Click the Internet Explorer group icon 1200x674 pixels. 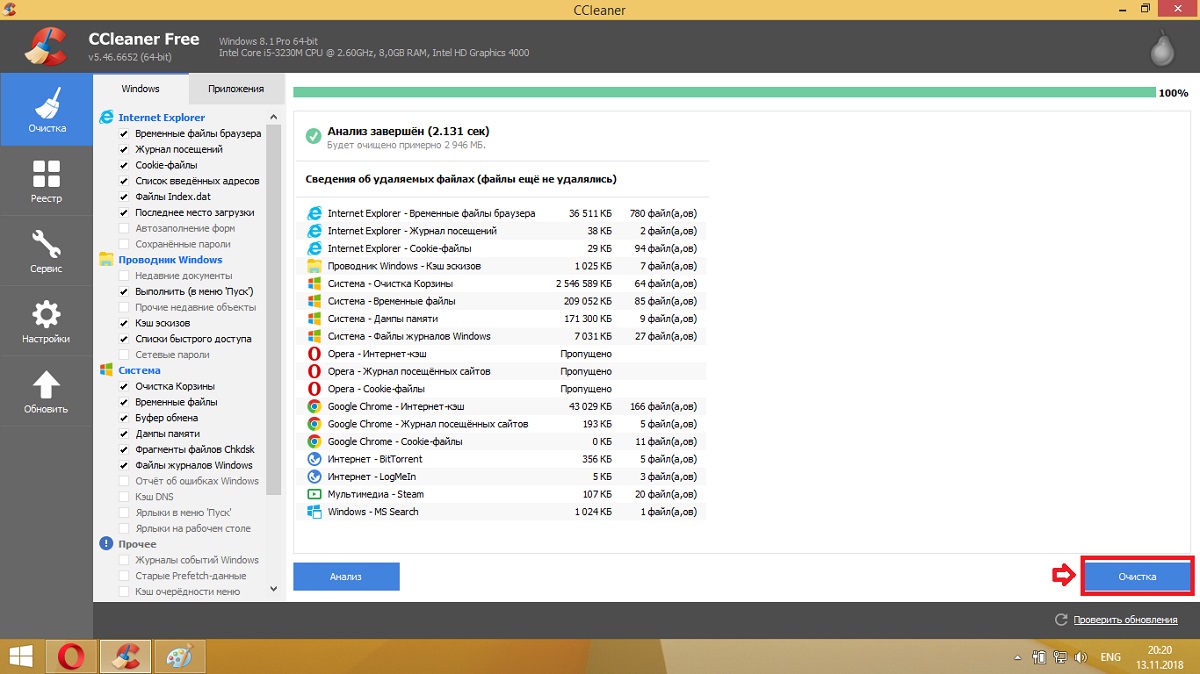click(x=107, y=117)
